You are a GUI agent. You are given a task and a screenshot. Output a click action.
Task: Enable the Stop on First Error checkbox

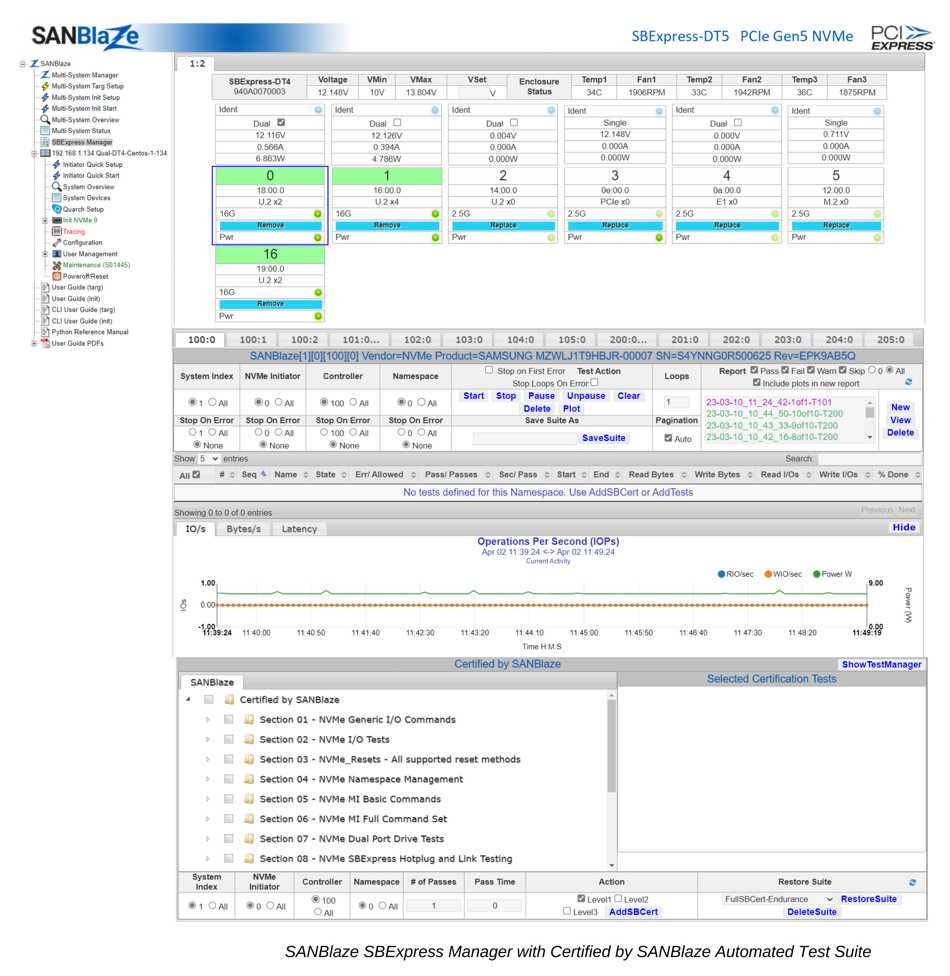(489, 370)
